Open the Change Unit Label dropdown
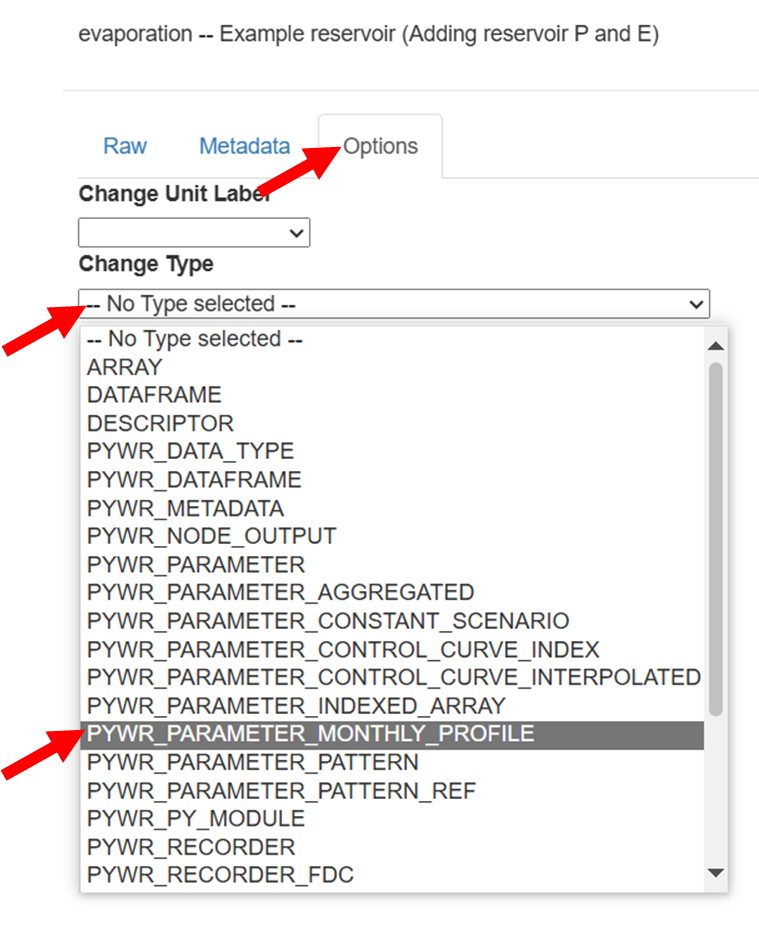 194,233
